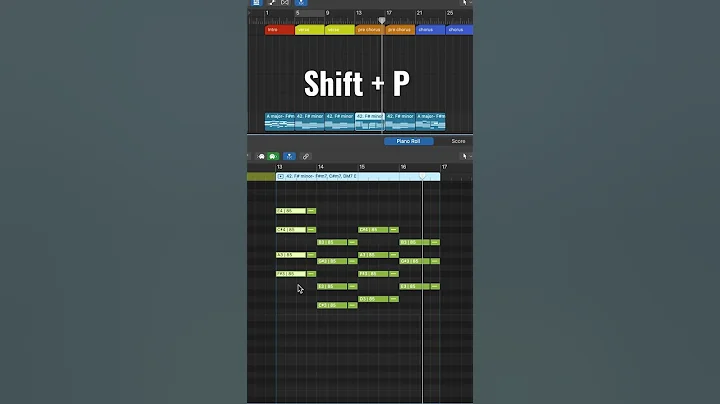
Task: Select the E3 note at bar 14
Action: coord(332,286)
